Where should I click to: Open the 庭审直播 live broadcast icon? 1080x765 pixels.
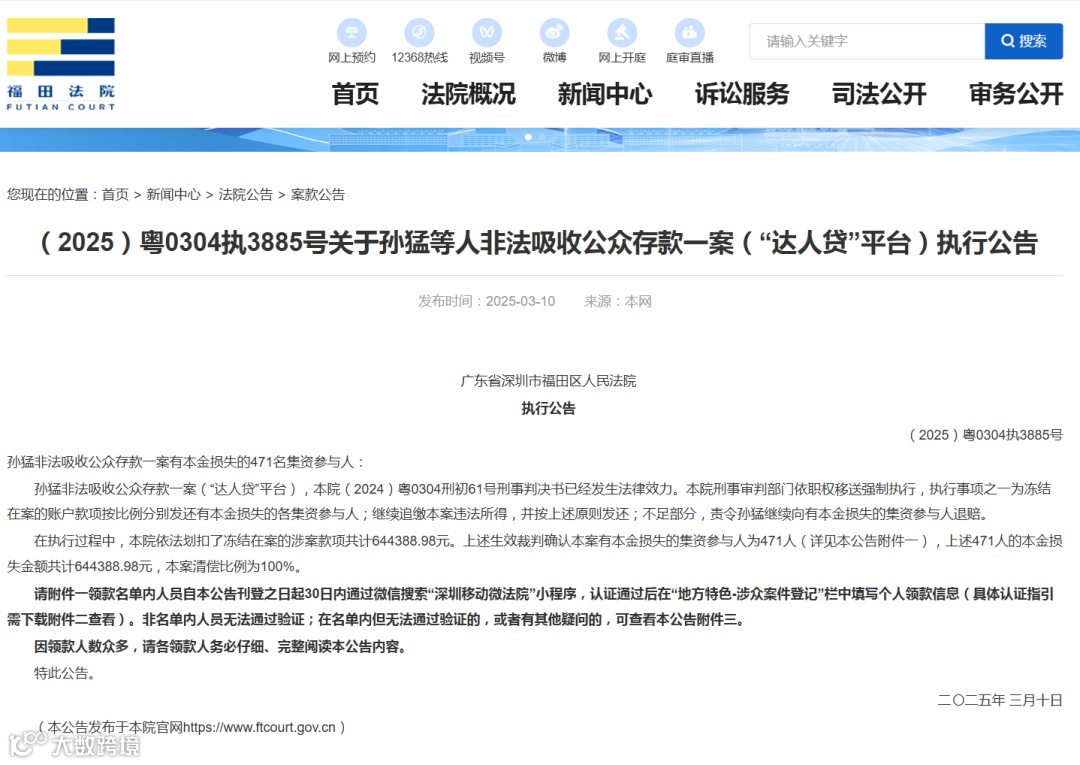689,32
